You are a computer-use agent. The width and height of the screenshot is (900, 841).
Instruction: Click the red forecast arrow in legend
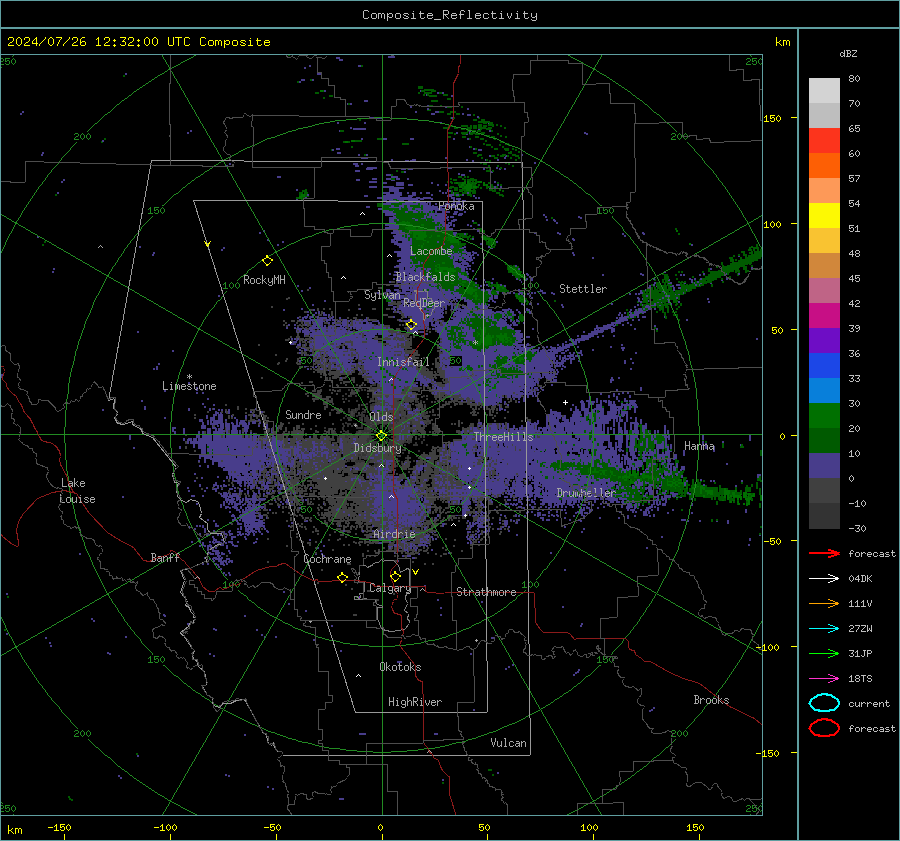pyautogui.click(x=824, y=553)
